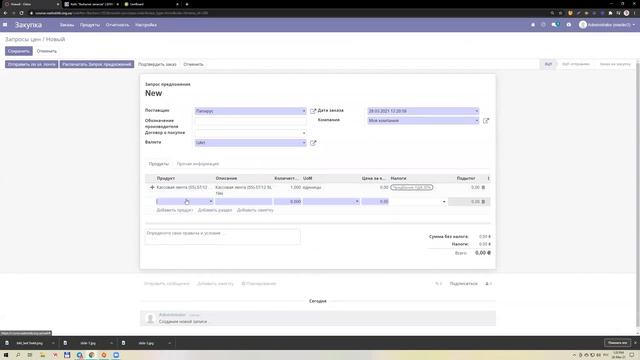
Task: Expand the Поставщик dropdown
Action: coord(303,111)
